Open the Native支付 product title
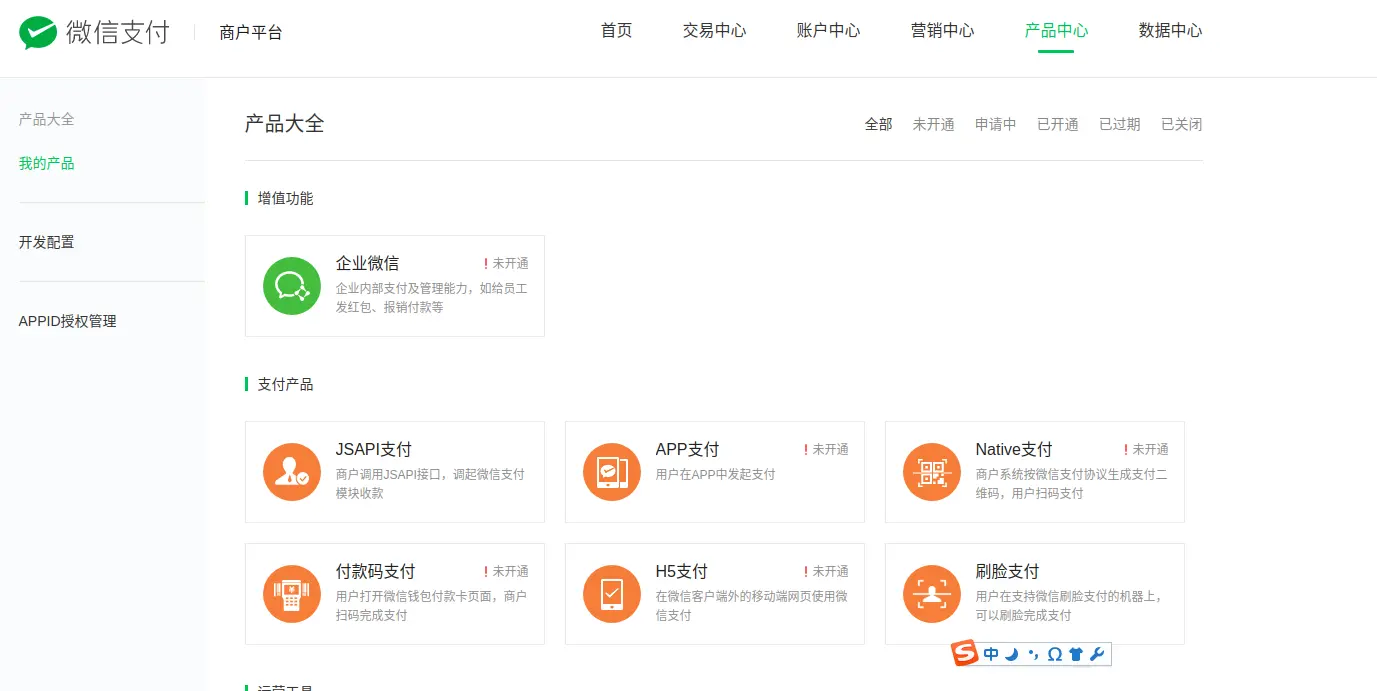 1013,450
